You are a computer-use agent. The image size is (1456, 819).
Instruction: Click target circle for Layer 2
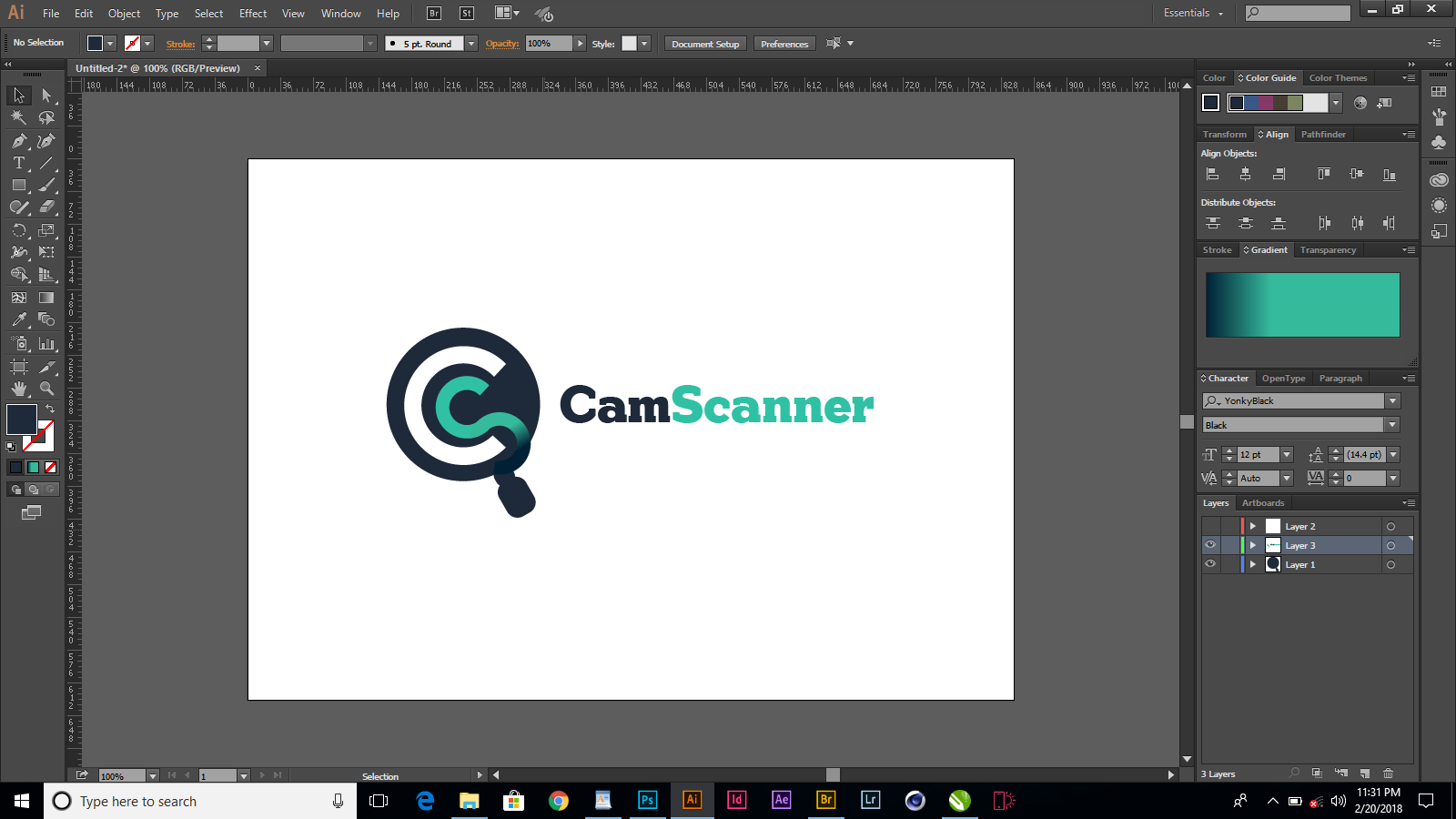tap(1390, 526)
